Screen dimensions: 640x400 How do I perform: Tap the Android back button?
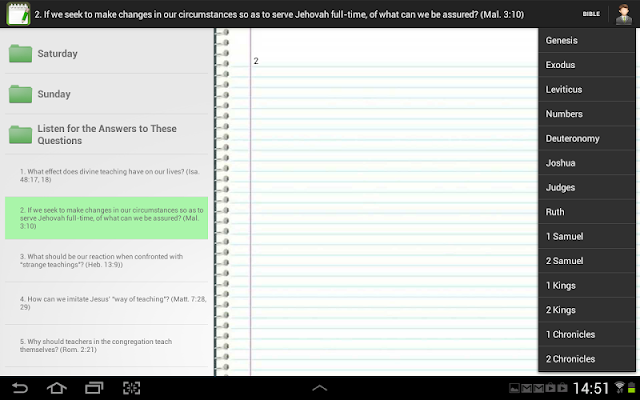(x=19, y=388)
